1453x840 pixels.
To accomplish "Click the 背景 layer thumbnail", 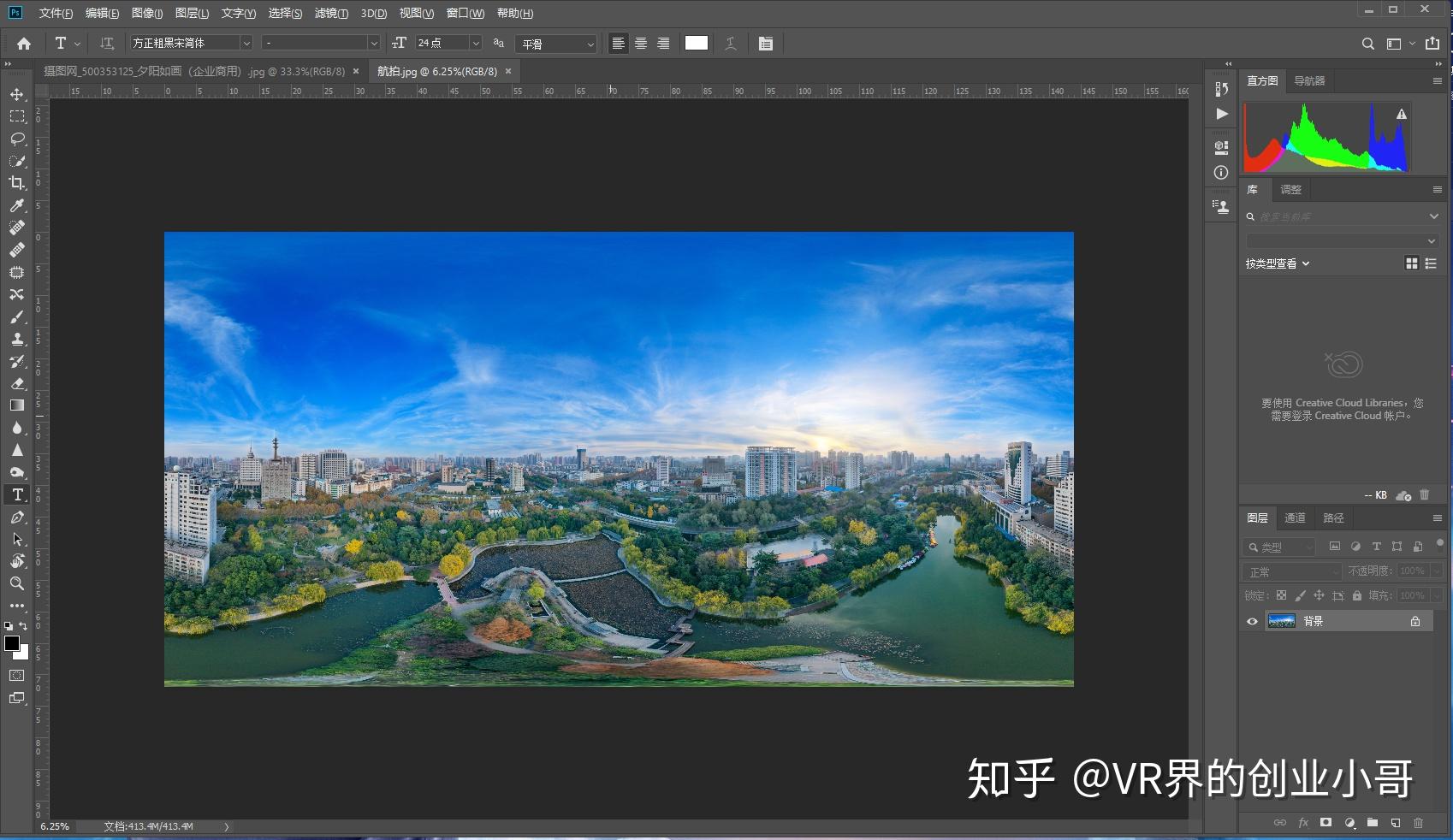I will (1281, 621).
